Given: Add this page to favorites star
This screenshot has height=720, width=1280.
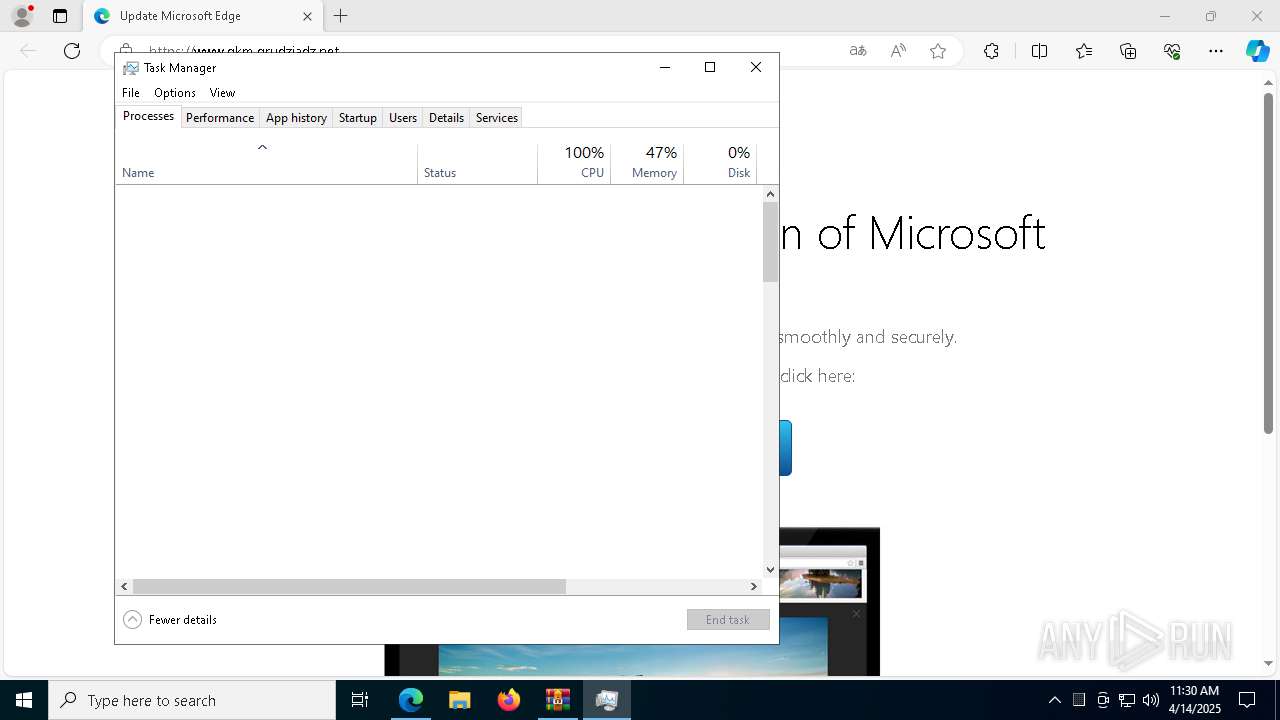Looking at the screenshot, I should coord(938,51).
